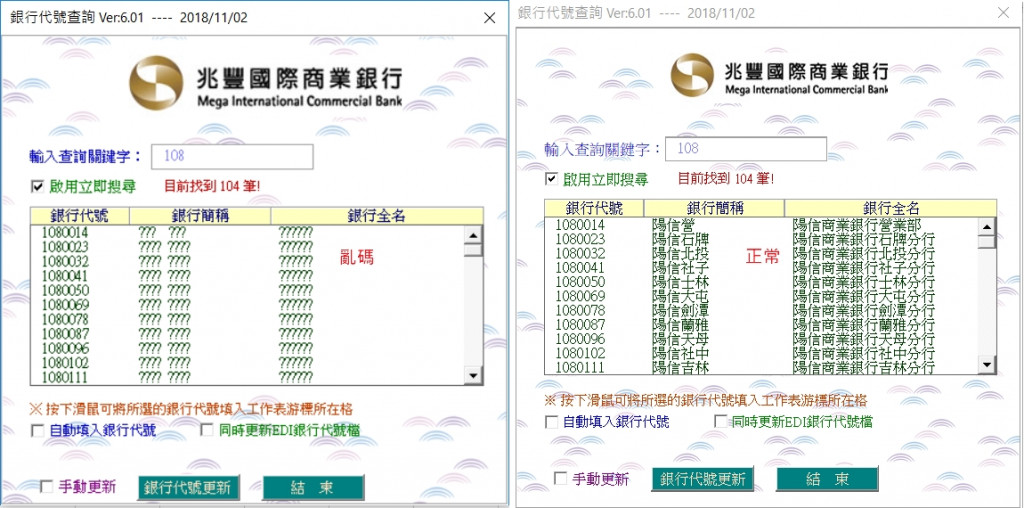Select 陽信營 row 1080014 in right window

point(761,225)
